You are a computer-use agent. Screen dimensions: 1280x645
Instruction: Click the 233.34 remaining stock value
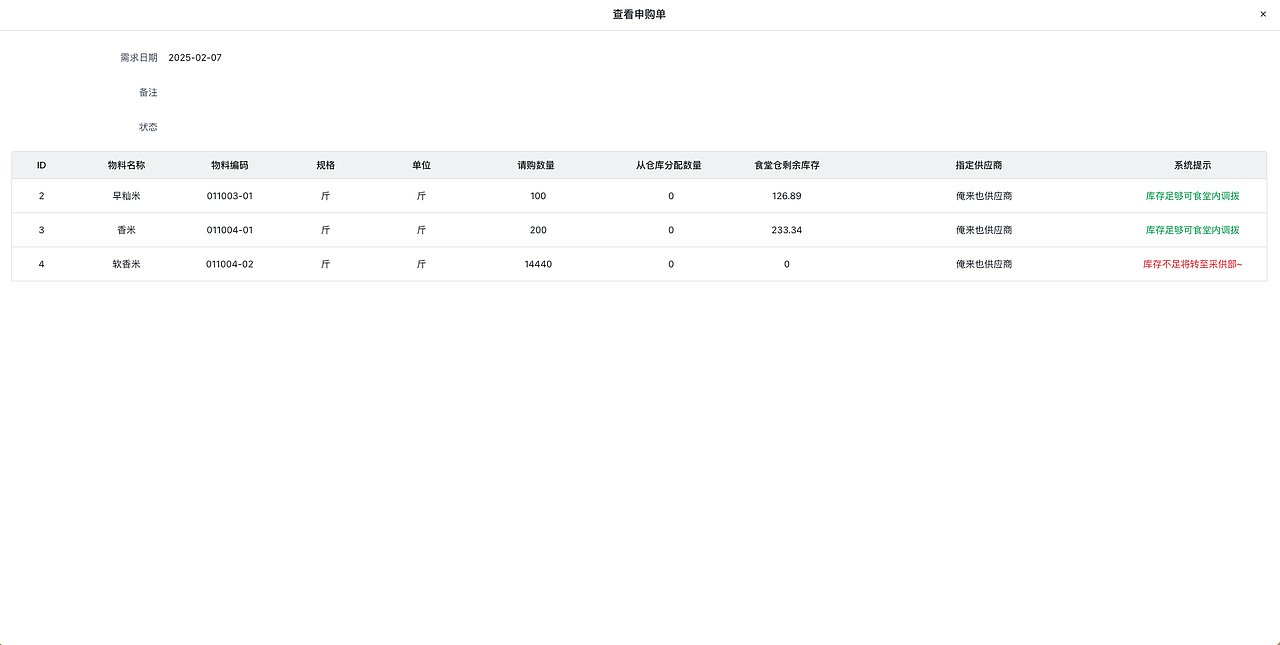(787, 230)
